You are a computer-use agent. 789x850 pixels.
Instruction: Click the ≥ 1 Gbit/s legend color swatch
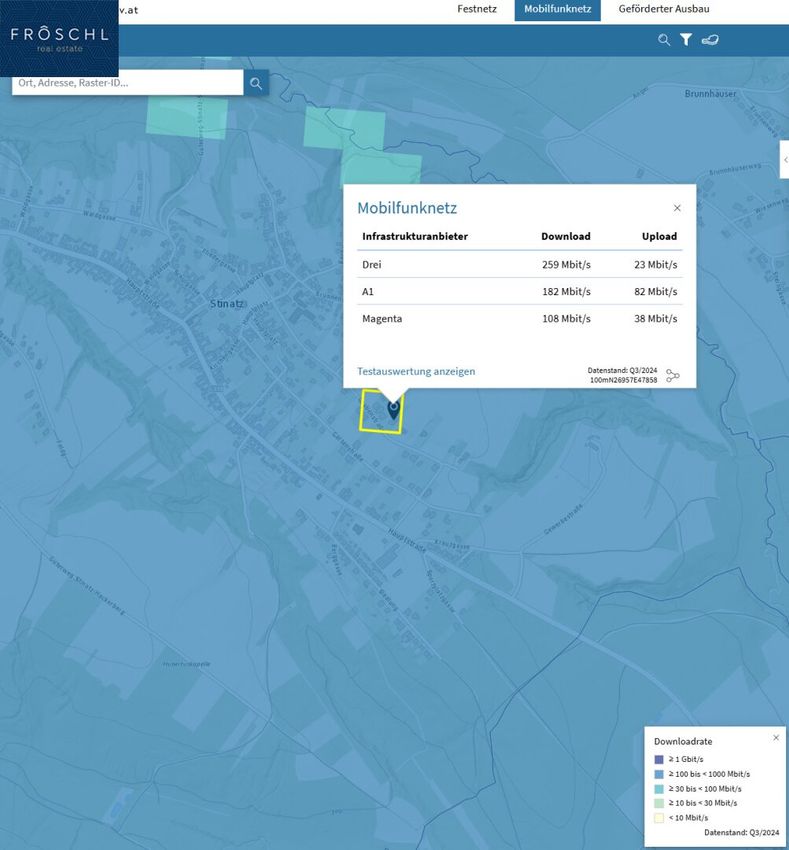(x=659, y=760)
